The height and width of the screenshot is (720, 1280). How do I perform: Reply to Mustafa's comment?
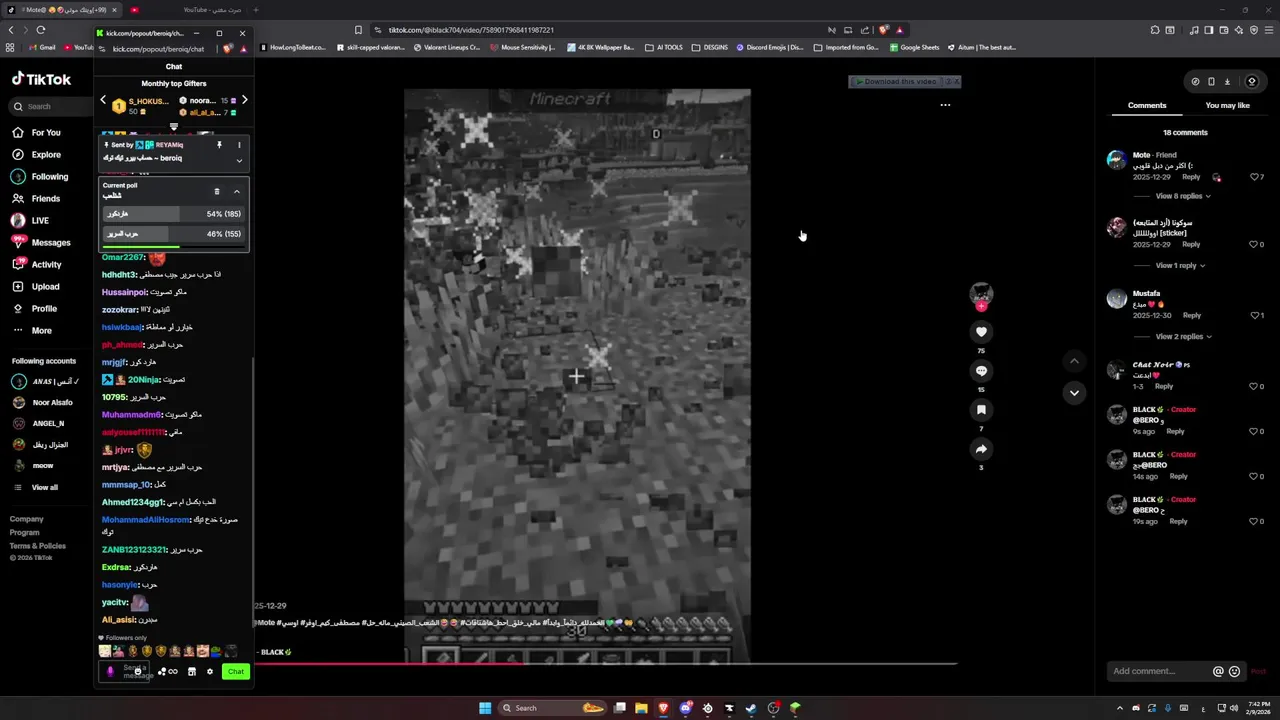point(1191,315)
